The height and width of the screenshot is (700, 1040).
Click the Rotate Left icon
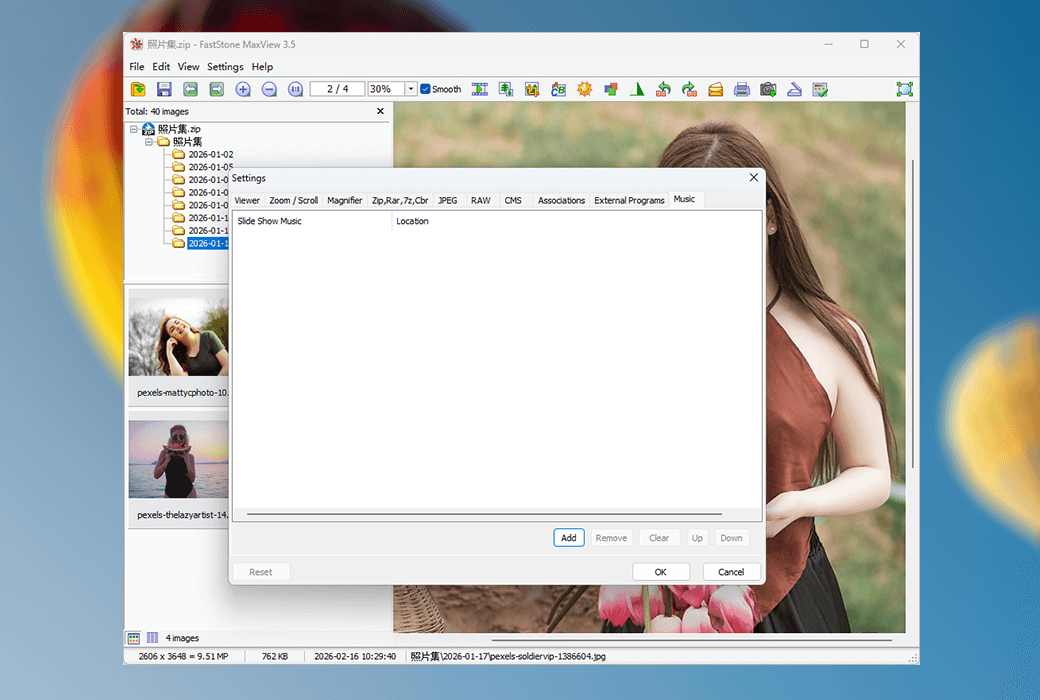pos(663,89)
